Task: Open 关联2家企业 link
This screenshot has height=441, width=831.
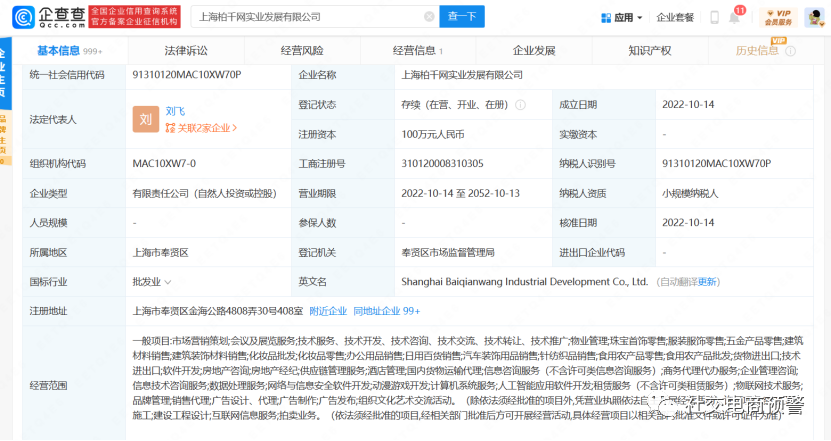Action: tap(207, 128)
